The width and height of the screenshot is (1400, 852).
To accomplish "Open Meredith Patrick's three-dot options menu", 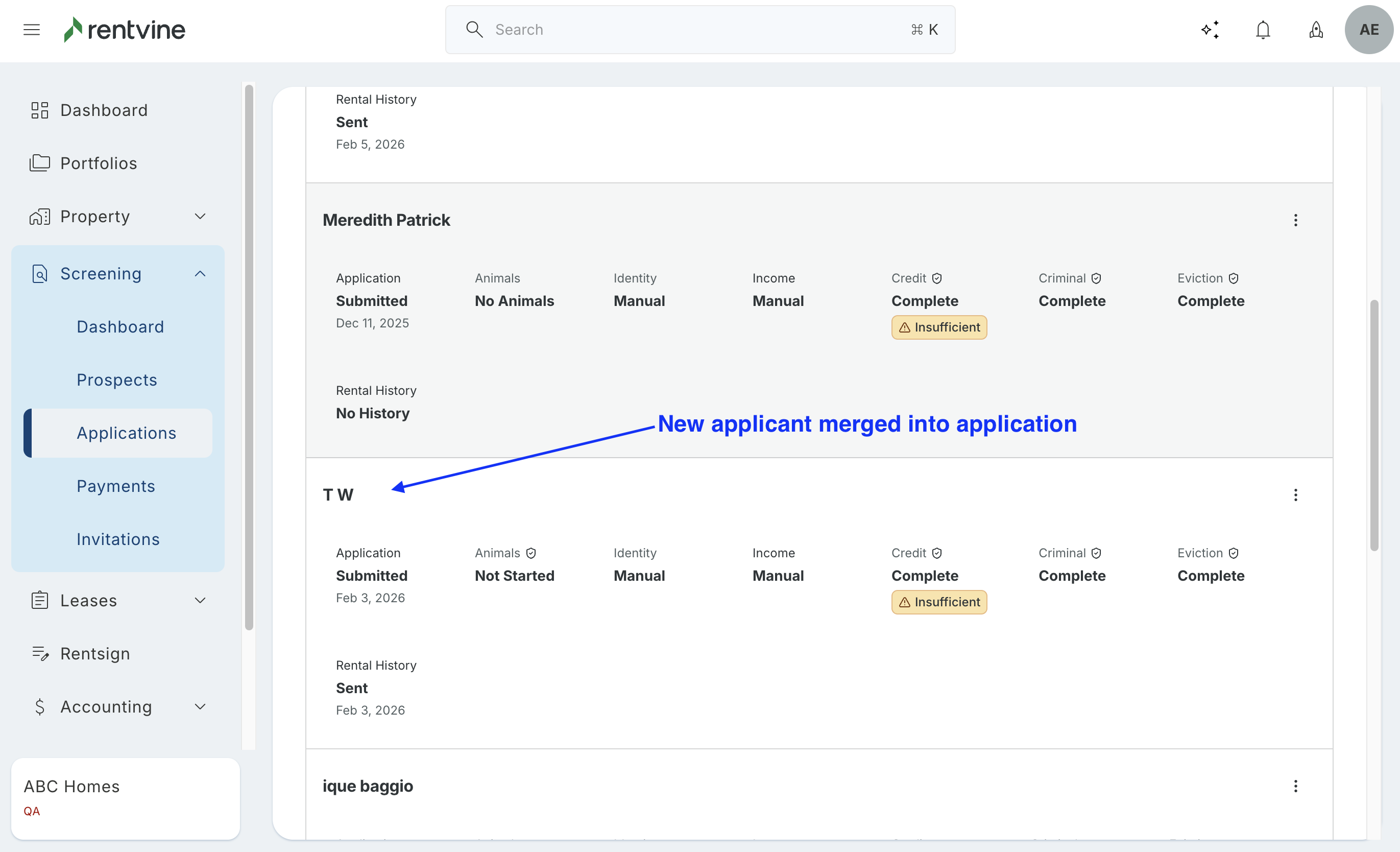I will coord(1295,220).
